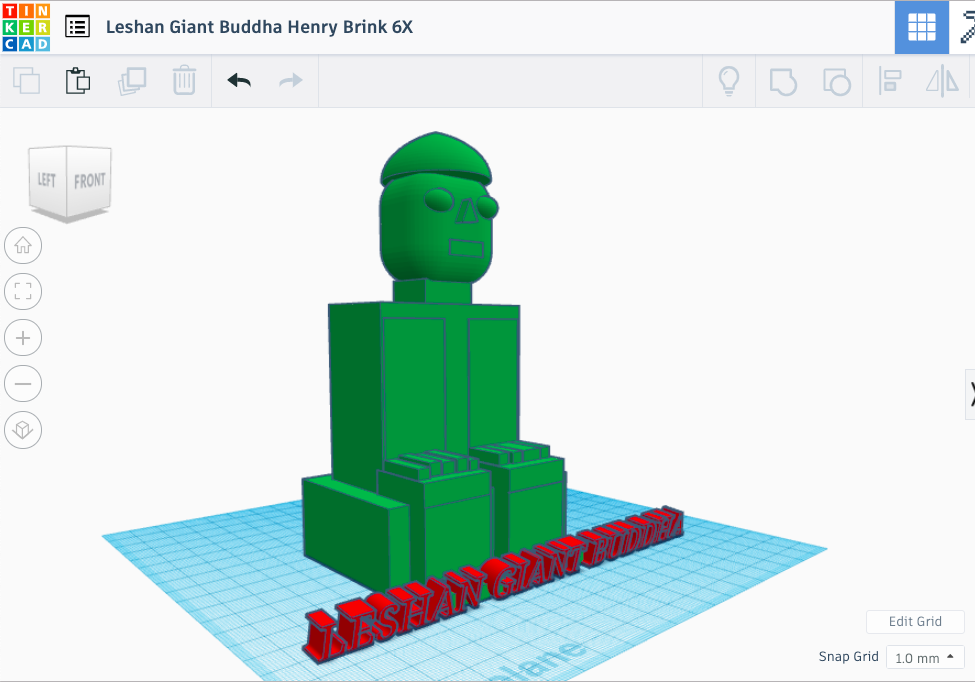Switch to 3D design grid view
The image size is (975, 682).
click(921, 27)
